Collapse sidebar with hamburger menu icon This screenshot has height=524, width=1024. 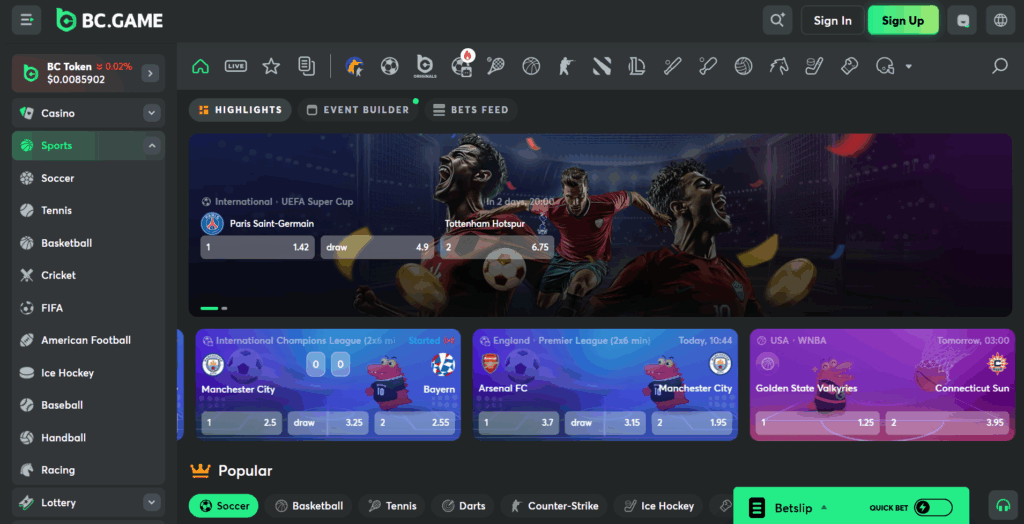point(27,20)
